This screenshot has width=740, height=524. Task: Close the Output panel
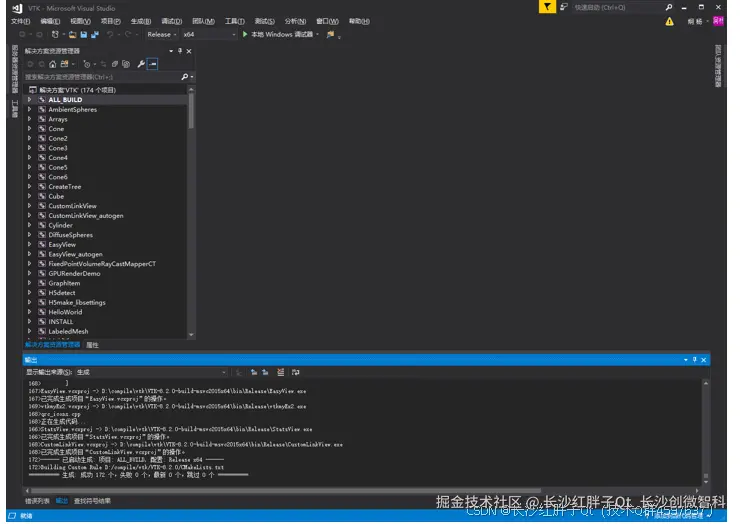[x=704, y=360]
